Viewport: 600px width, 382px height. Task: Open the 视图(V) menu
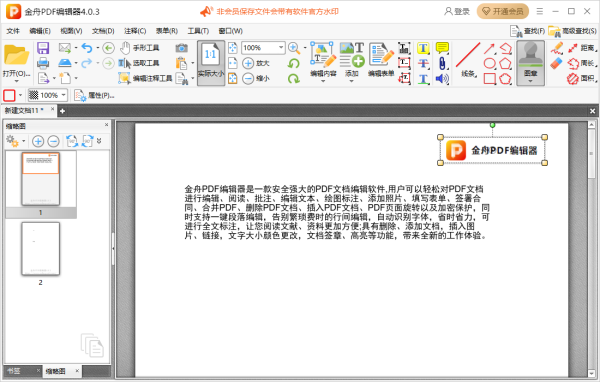pyautogui.click(x=71, y=31)
